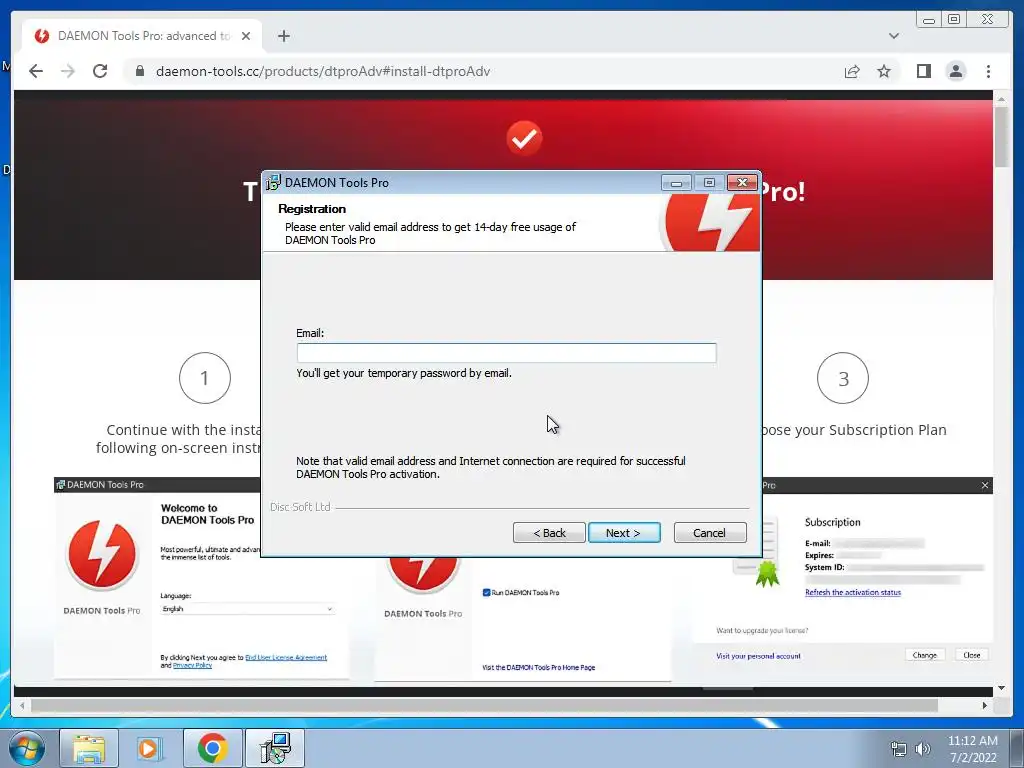Open the volume tray icon
The image size is (1024, 768).
point(922,749)
